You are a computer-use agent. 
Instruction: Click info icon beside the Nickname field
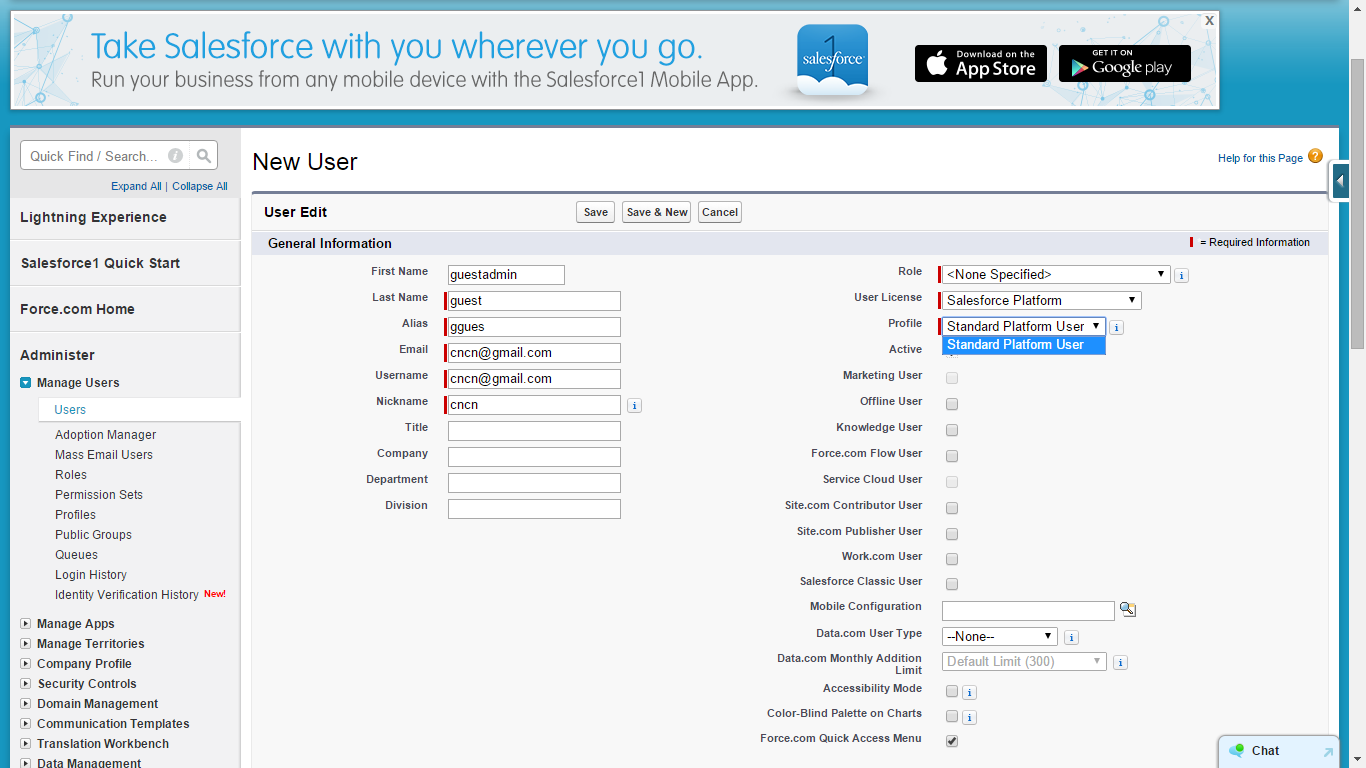pyautogui.click(x=634, y=405)
